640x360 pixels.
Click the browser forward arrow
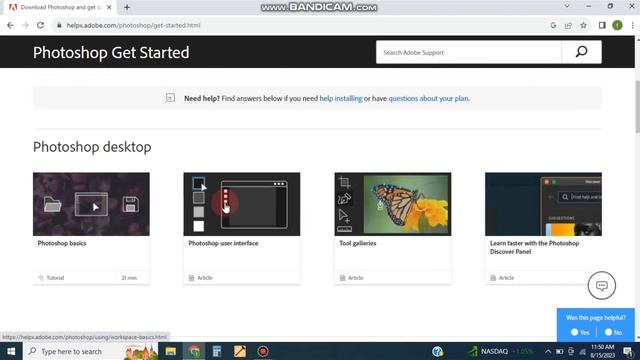(25, 25)
